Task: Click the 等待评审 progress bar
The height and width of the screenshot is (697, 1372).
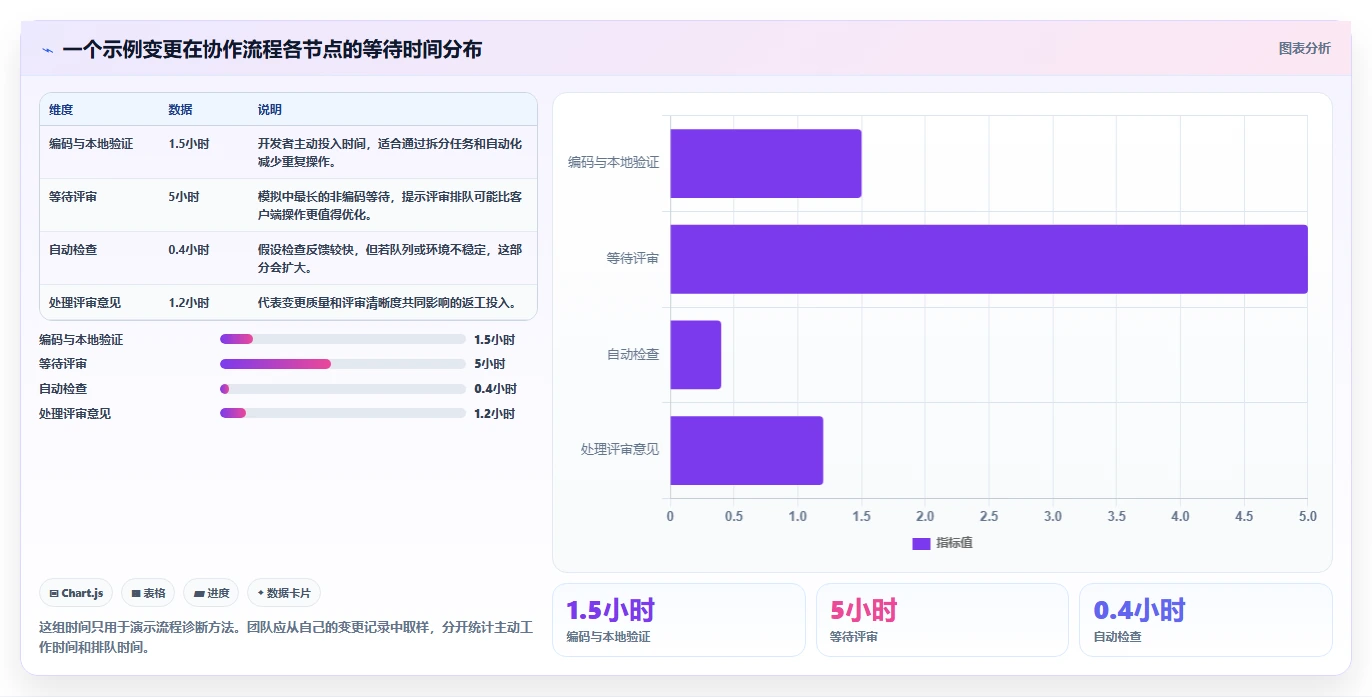Action: [343, 364]
